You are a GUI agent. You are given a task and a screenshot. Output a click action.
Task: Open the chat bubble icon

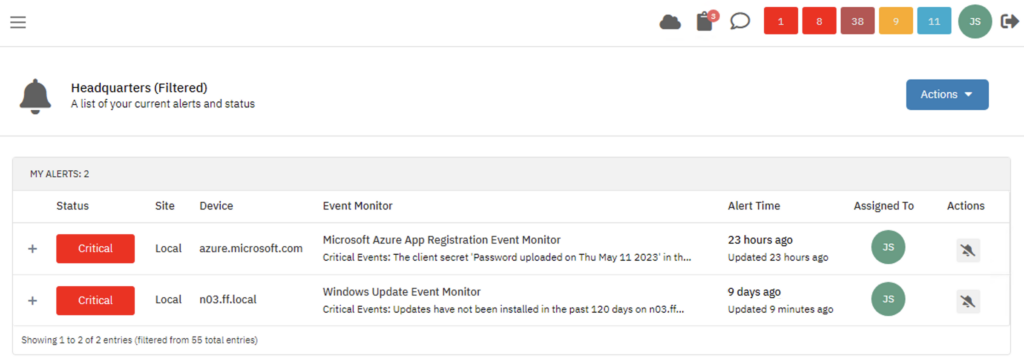pyautogui.click(x=740, y=22)
